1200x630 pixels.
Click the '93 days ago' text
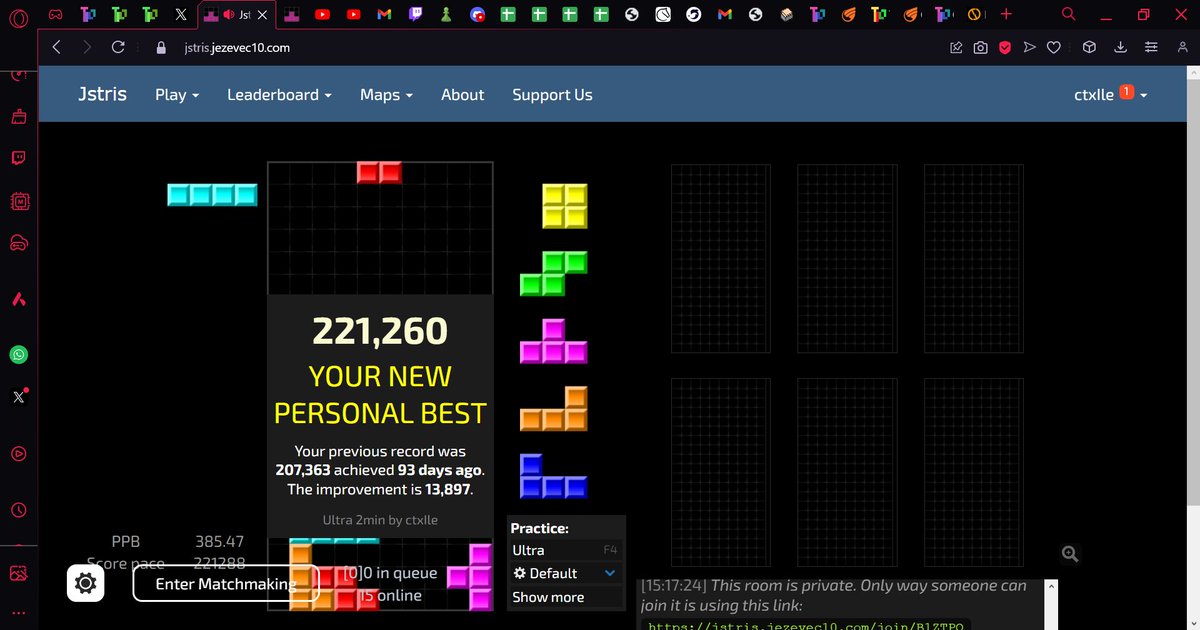439,470
